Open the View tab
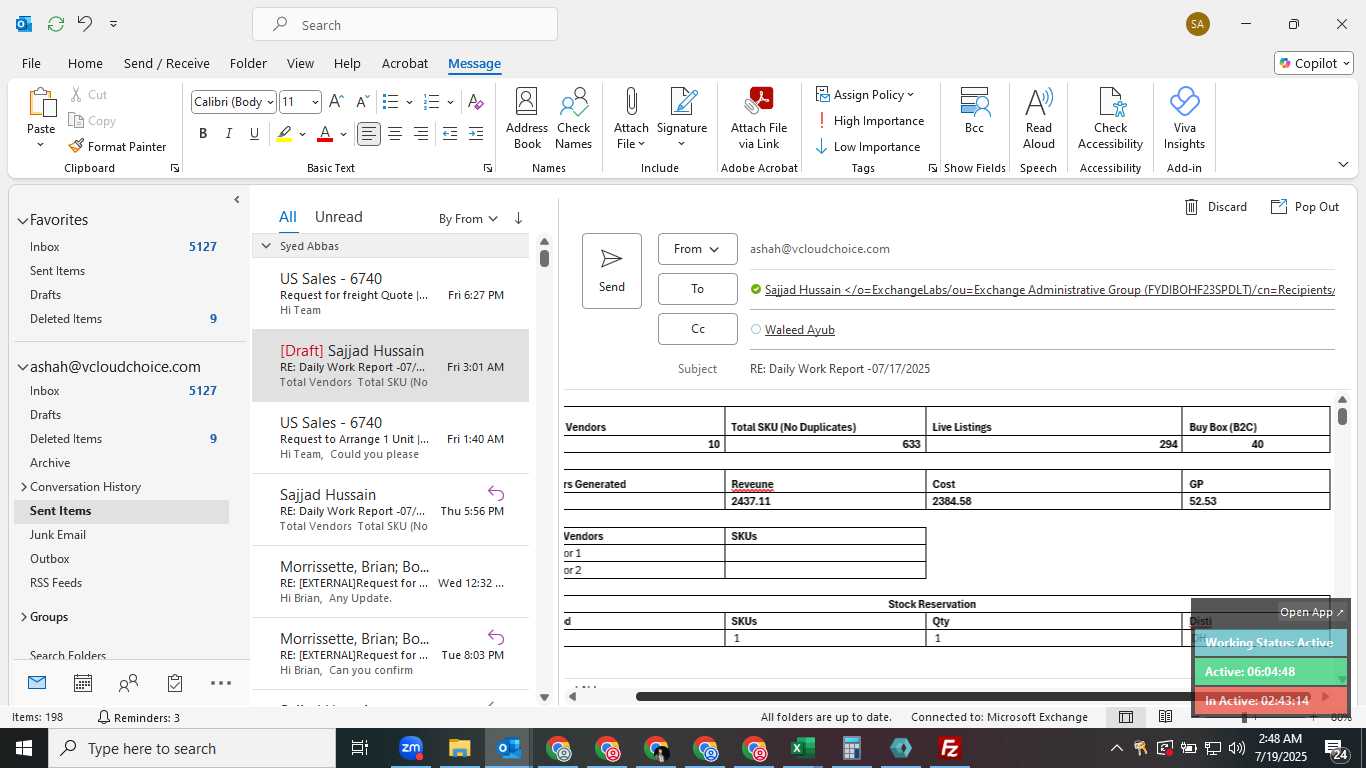This screenshot has width=1366, height=768. (x=300, y=63)
